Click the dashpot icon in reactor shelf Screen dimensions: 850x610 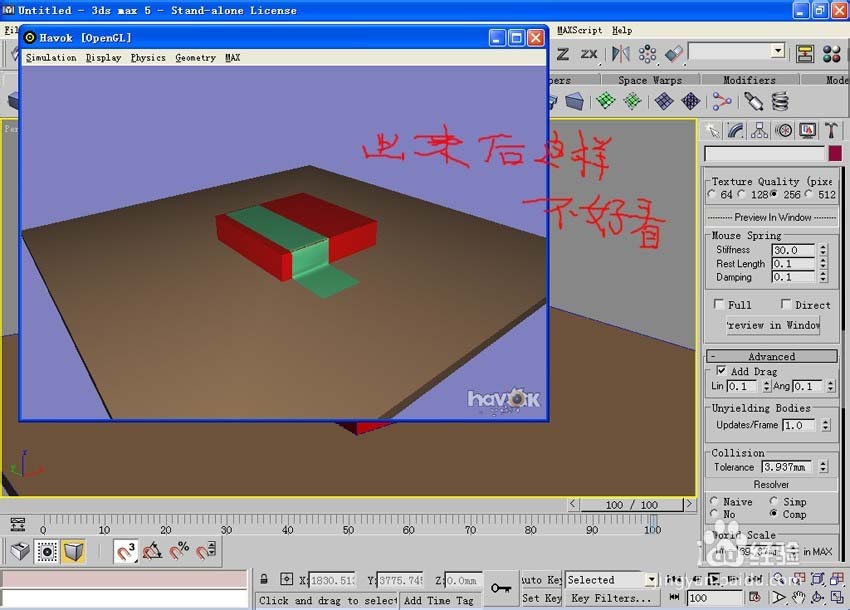tap(754, 101)
